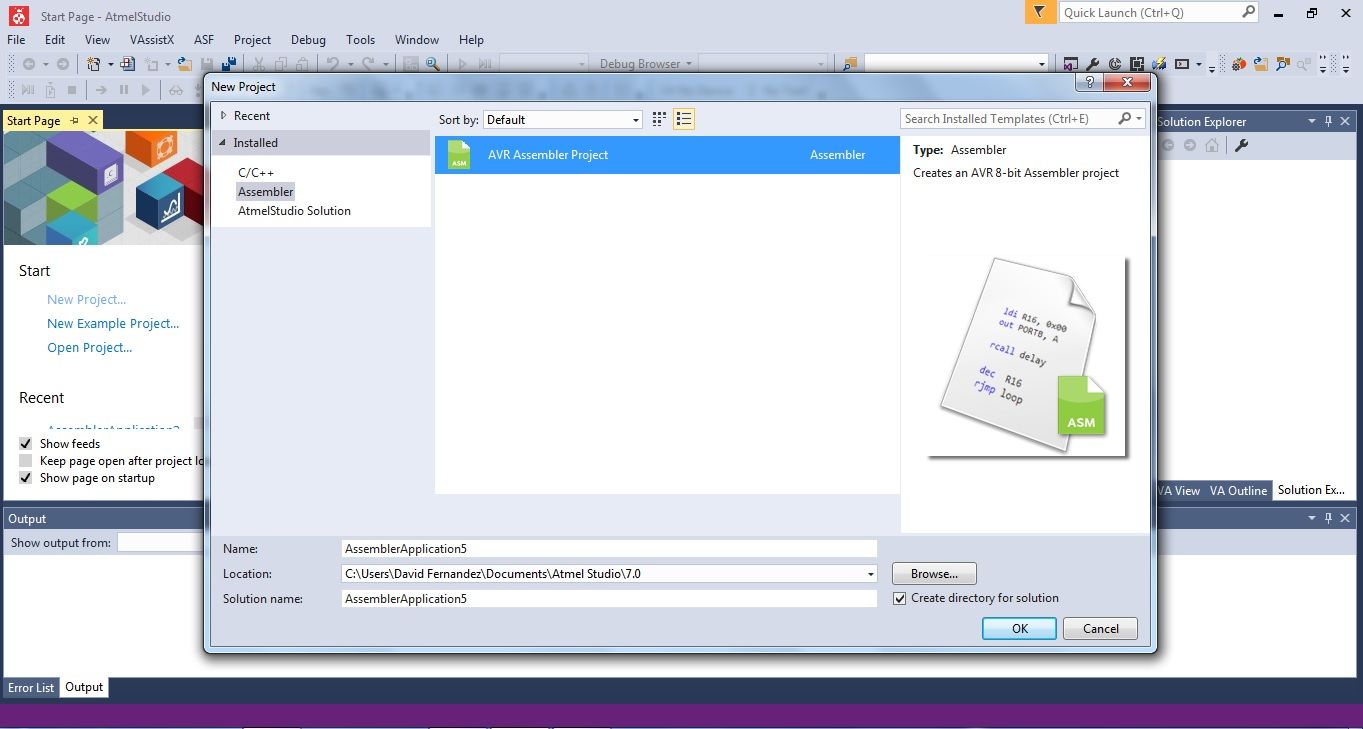Select the AVR Assembler Project template

click(548, 155)
